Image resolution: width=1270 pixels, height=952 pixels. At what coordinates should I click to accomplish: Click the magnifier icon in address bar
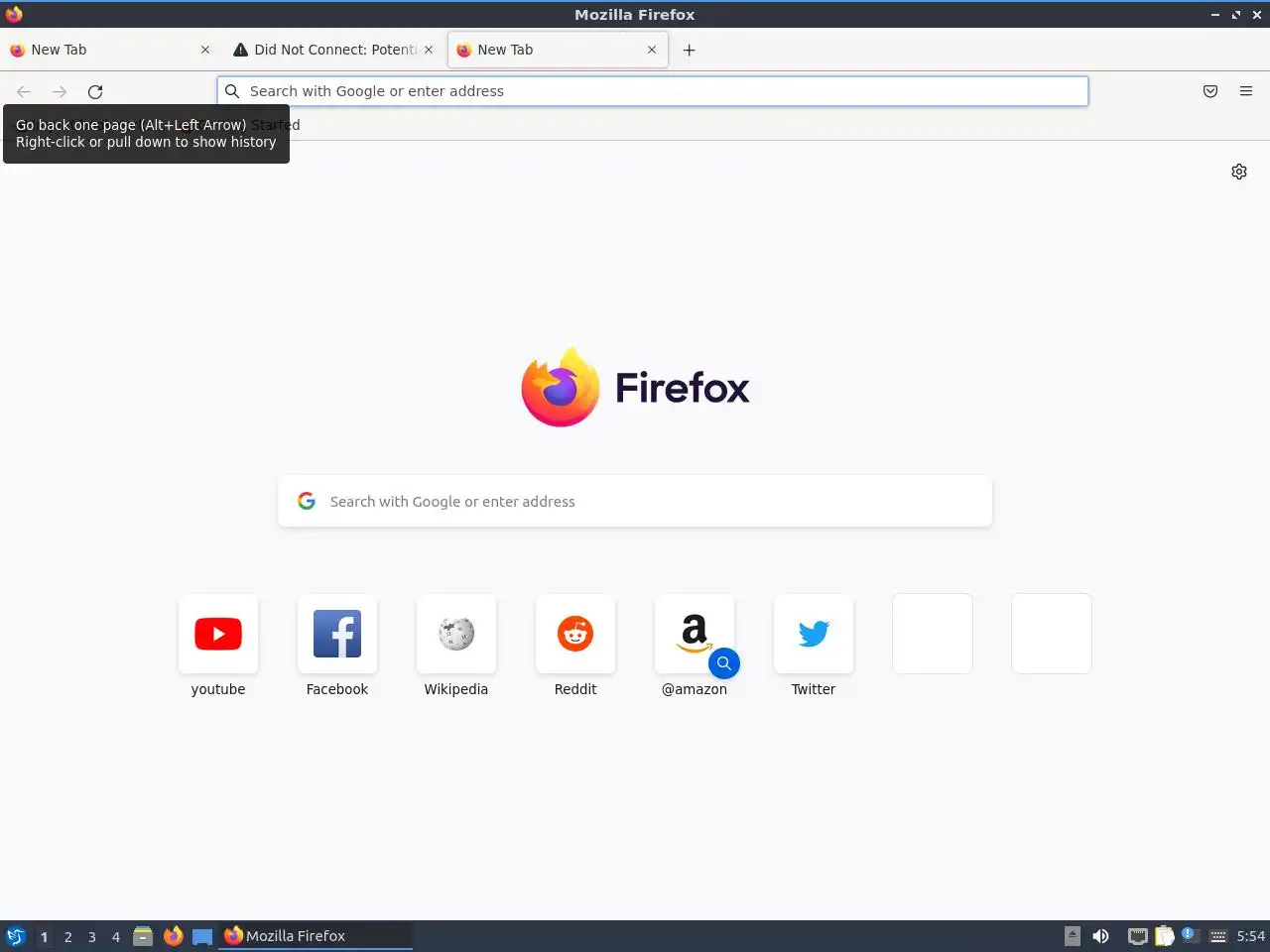tap(232, 91)
